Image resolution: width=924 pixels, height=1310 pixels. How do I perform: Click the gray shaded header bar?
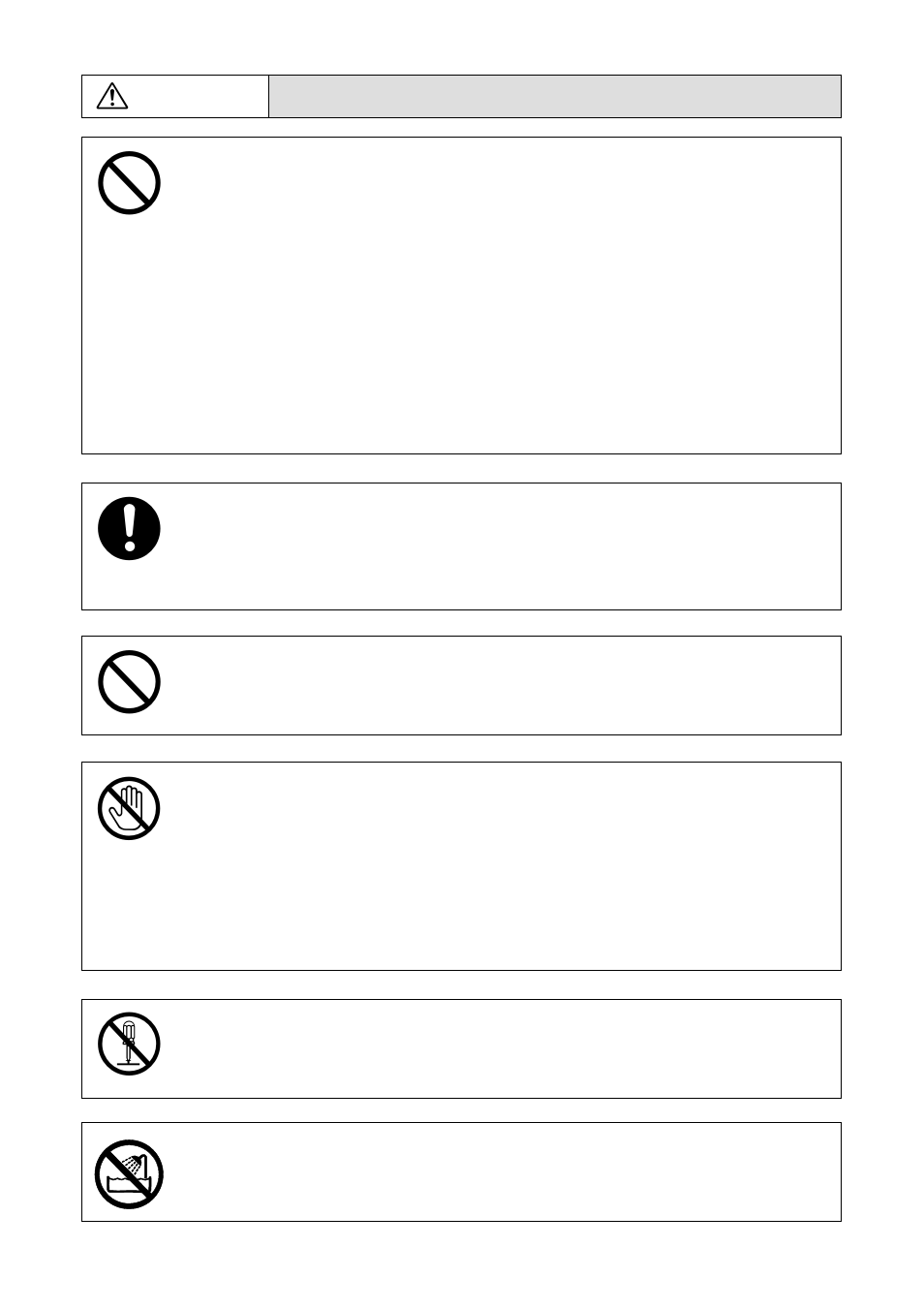[x=554, y=97]
